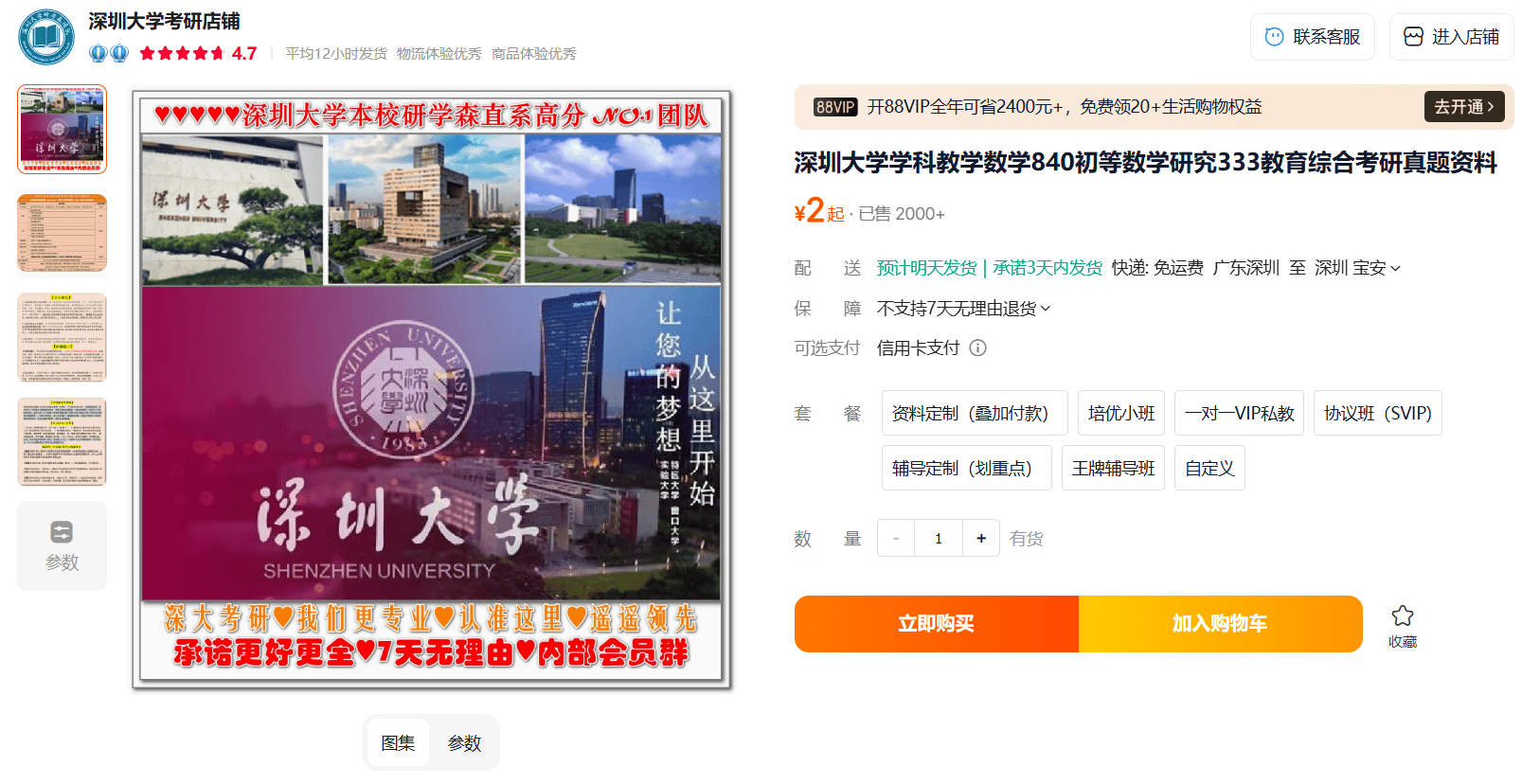Open the Shenzhen University store logo
This screenshot has width=1522, height=784.
click(46, 37)
